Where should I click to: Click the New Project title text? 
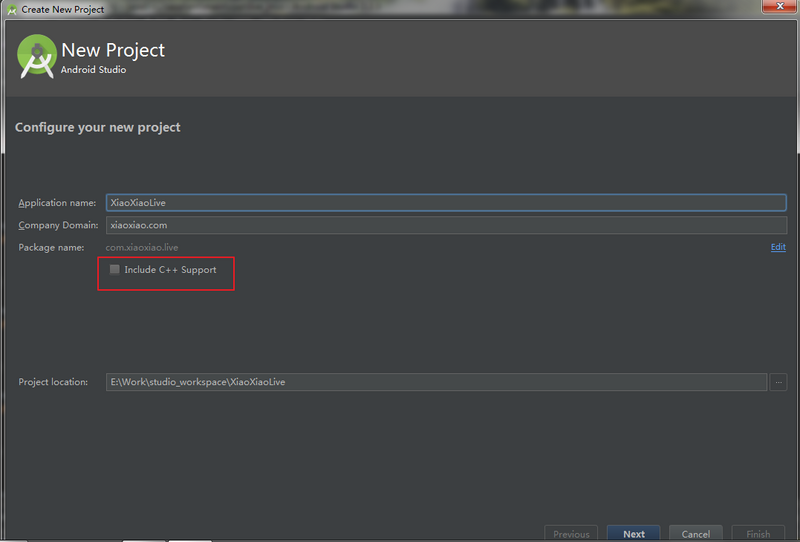click(113, 50)
